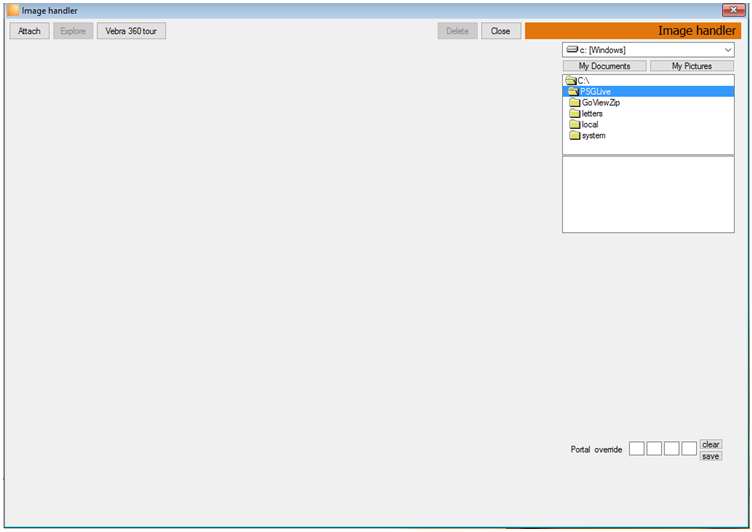Expand the c: [Windows] drive dropdown arrow
The width and height of the screenshot is (752, 532).
tap(728, 50)
